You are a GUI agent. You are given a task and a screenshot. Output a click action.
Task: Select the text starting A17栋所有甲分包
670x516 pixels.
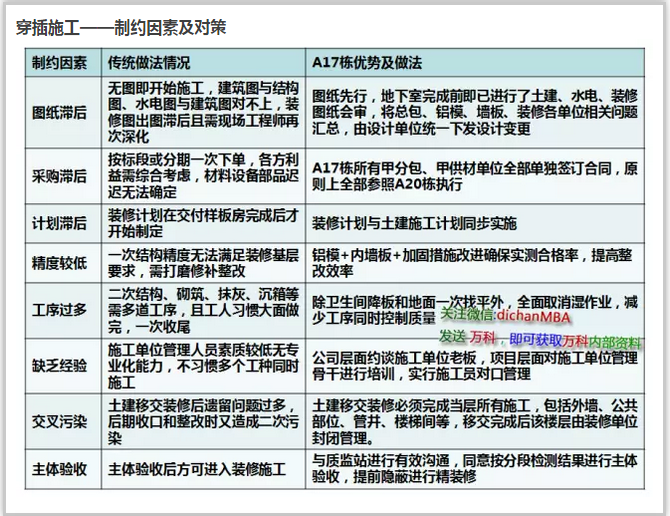(475, 176)
